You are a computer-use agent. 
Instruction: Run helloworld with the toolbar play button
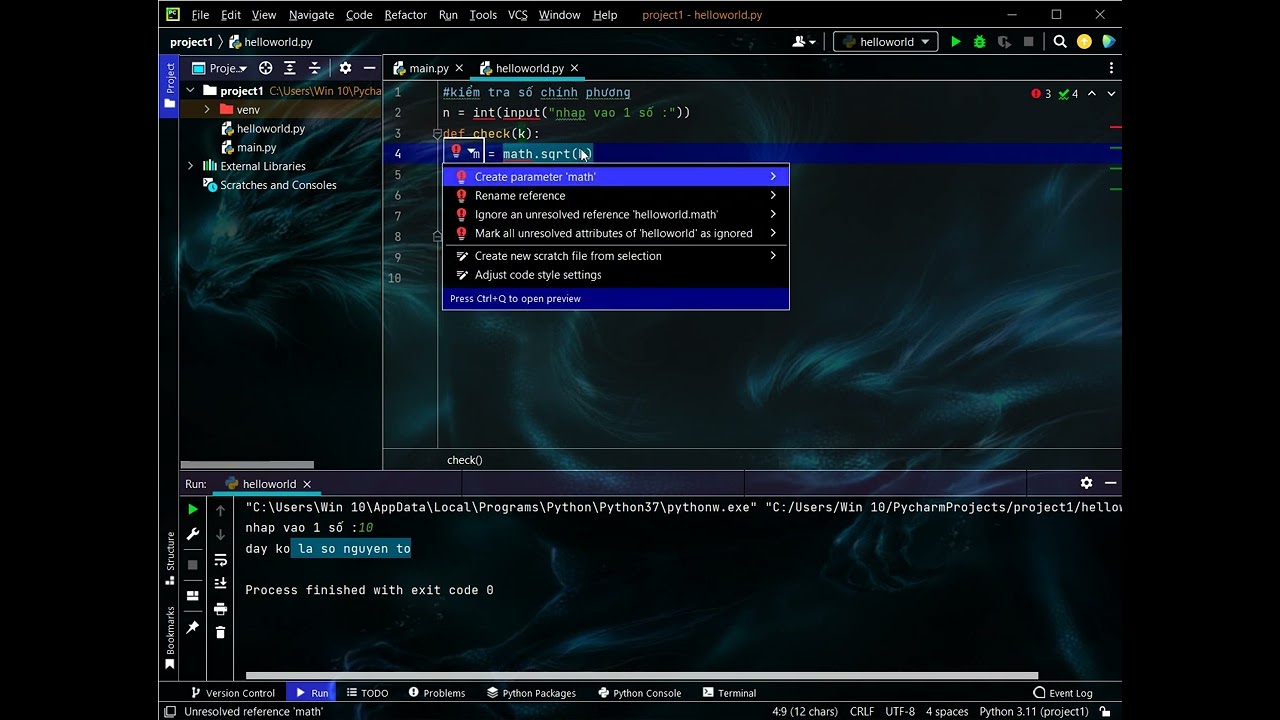tap(956, 42)
